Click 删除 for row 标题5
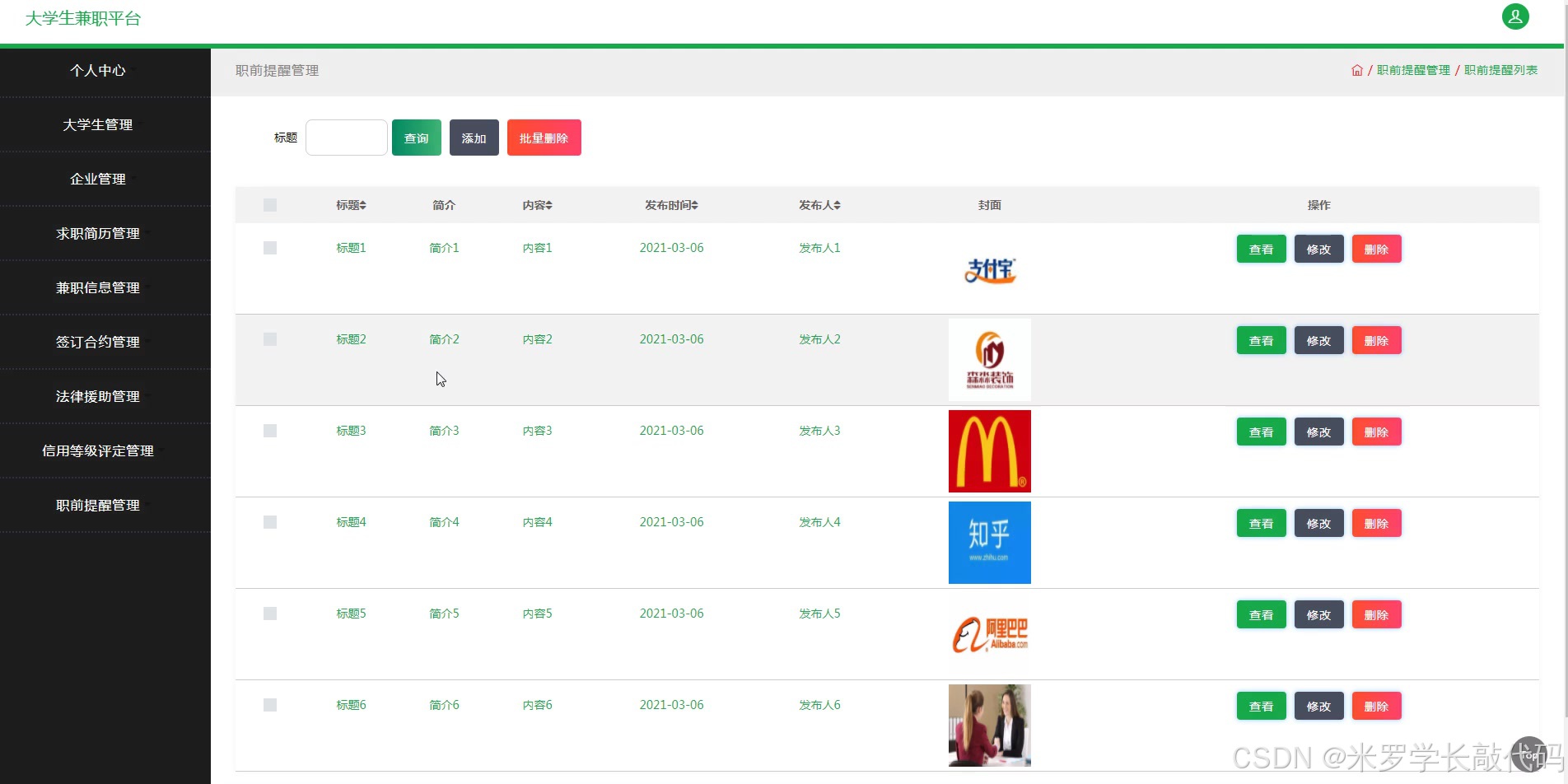The height and width of the screenshot is (784, 1568). click(x=1377, y=614)
